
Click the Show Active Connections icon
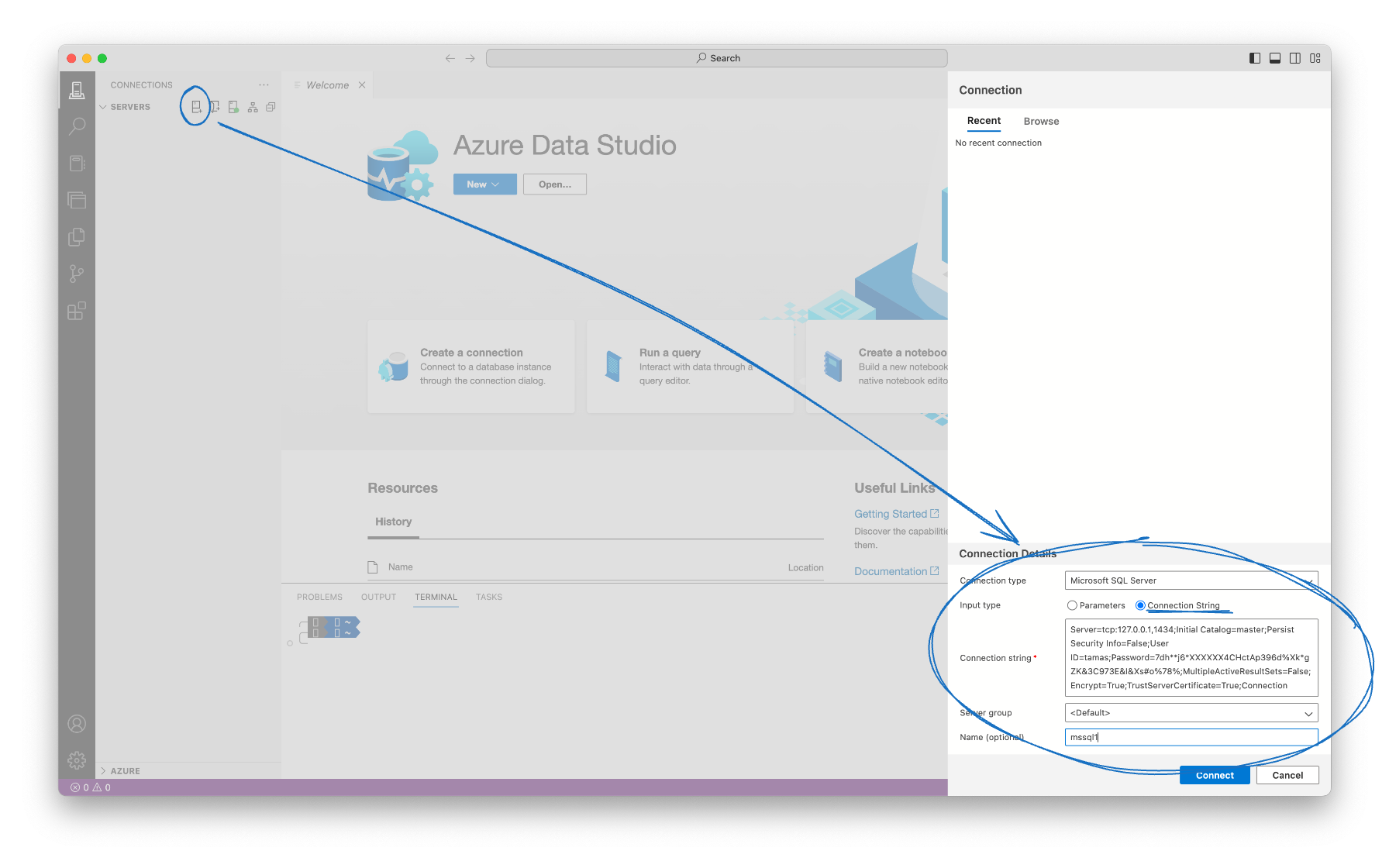(x=233, y=107)
